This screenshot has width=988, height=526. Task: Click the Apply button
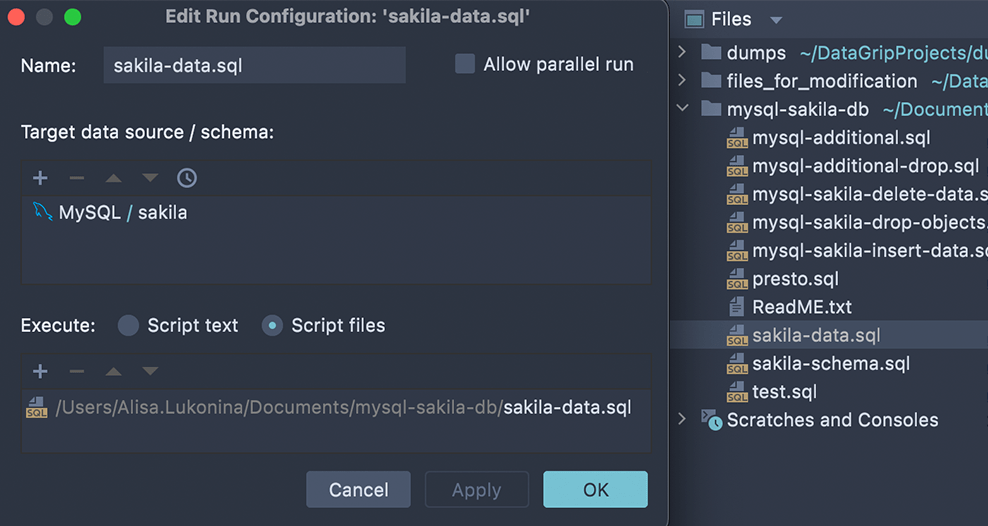tap(477, 489)
